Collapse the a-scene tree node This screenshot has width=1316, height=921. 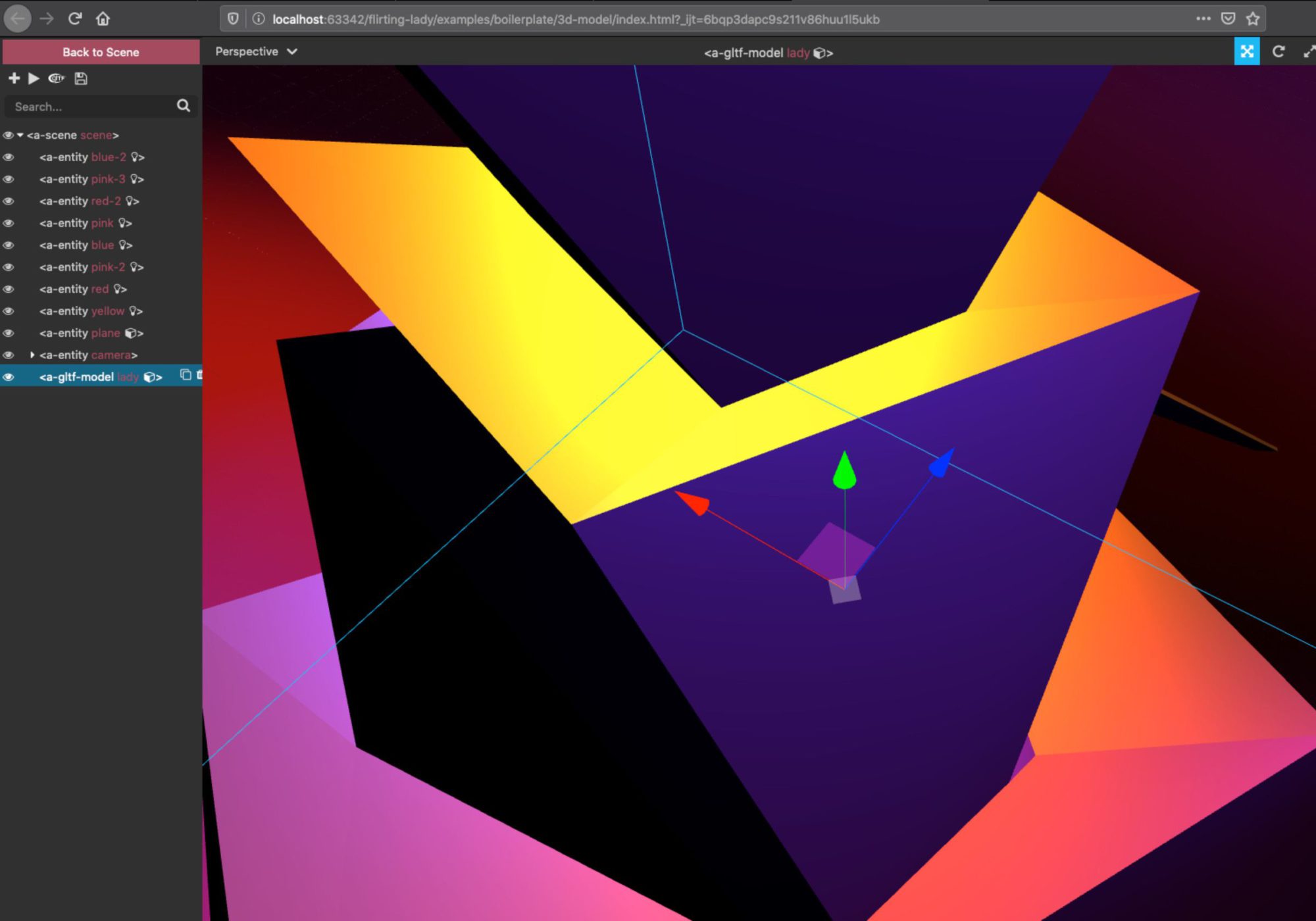(20, 135)
